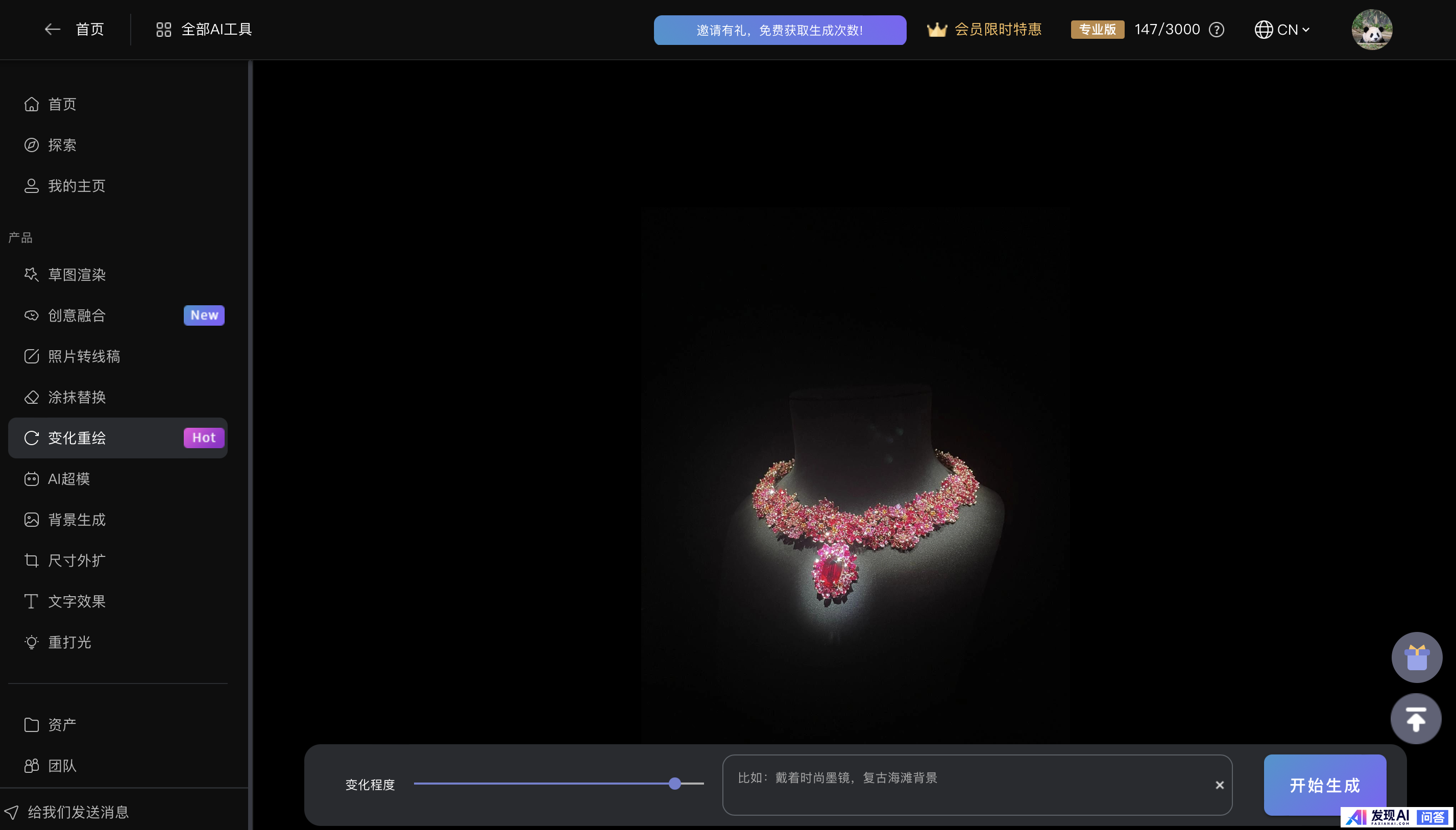Open 照片转线稿 sidebar item

117,356
